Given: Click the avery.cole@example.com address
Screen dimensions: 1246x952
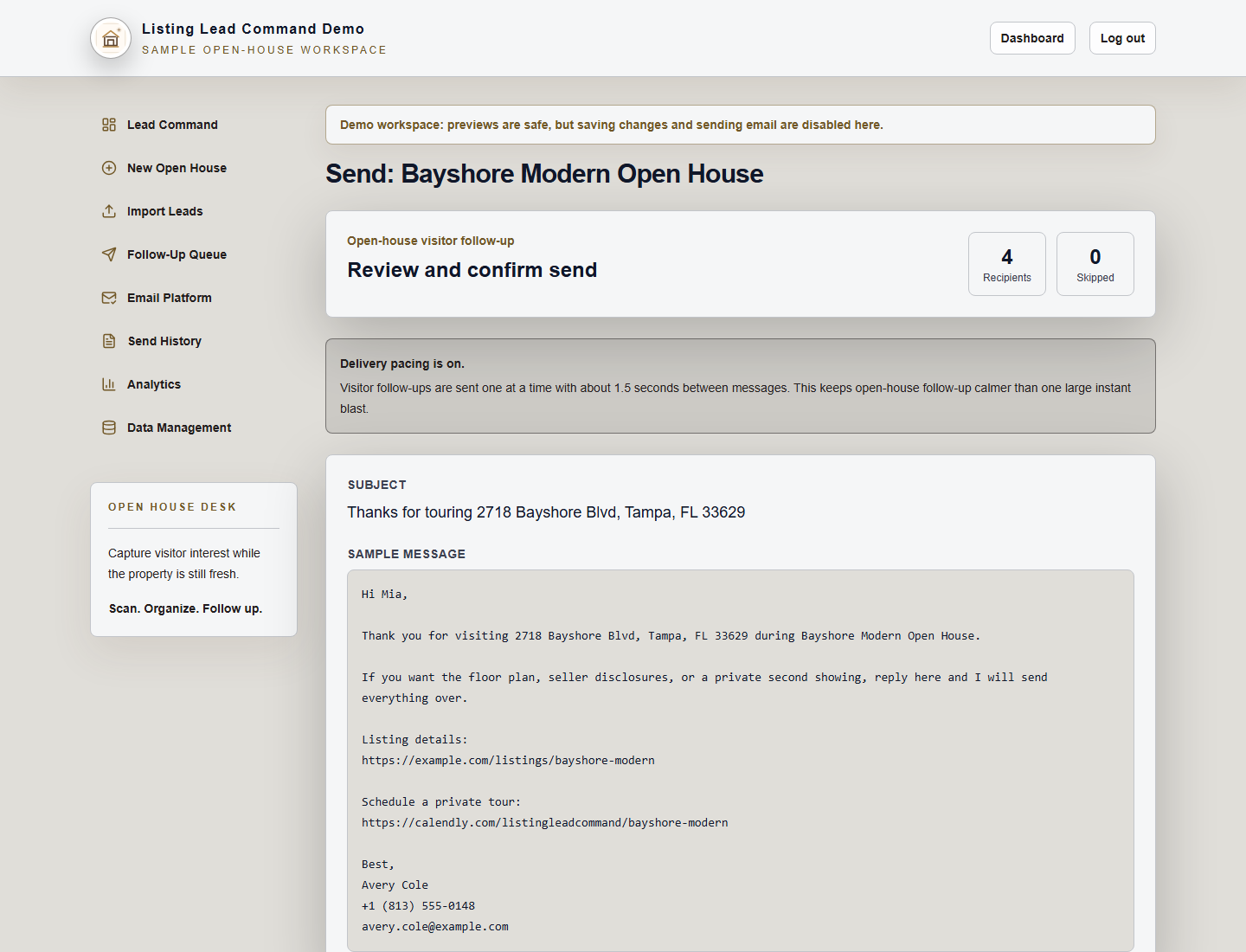Looking at the screenshot, I should point(435,926).
